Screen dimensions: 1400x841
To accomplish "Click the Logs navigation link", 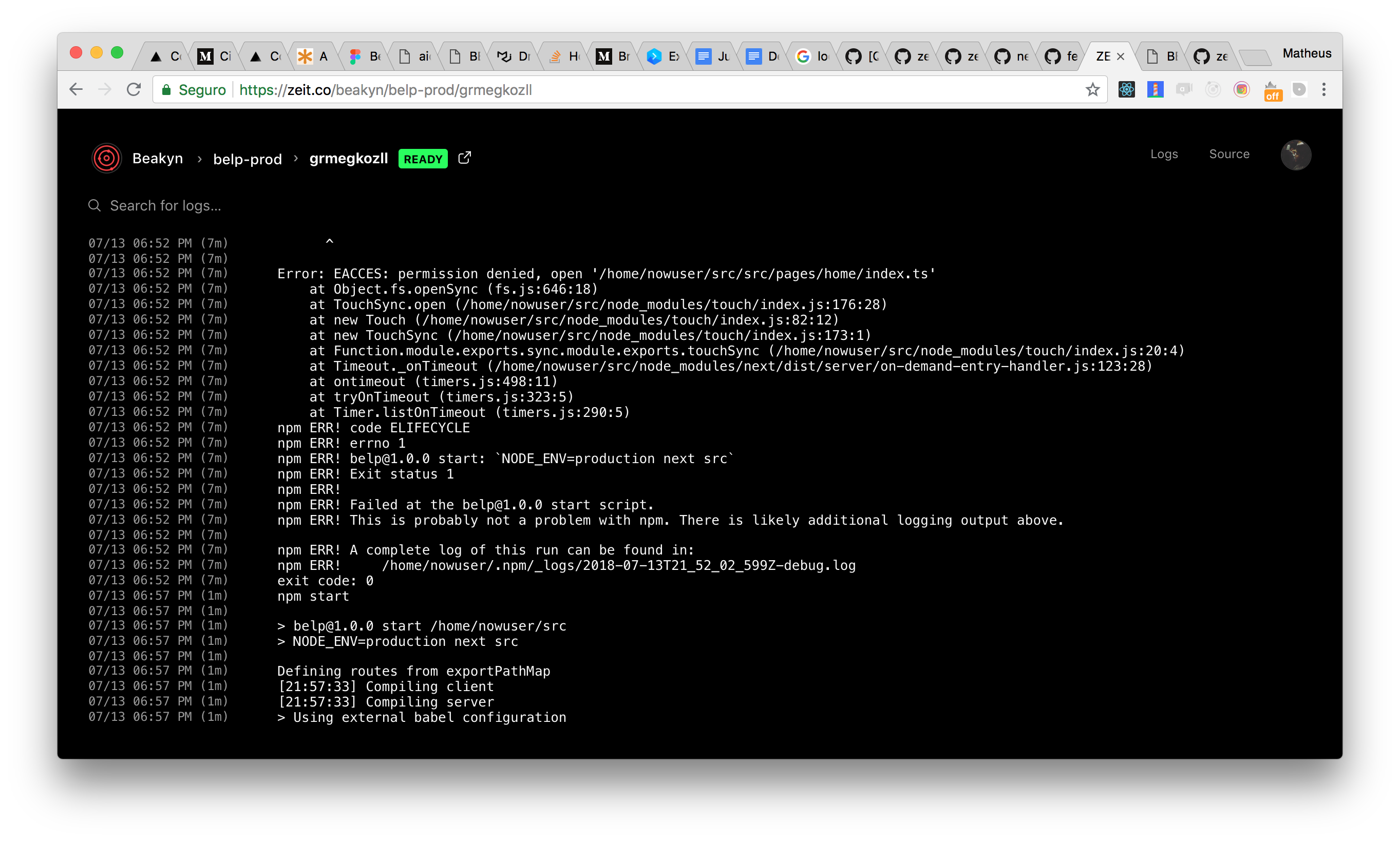I will [1164, 154].
